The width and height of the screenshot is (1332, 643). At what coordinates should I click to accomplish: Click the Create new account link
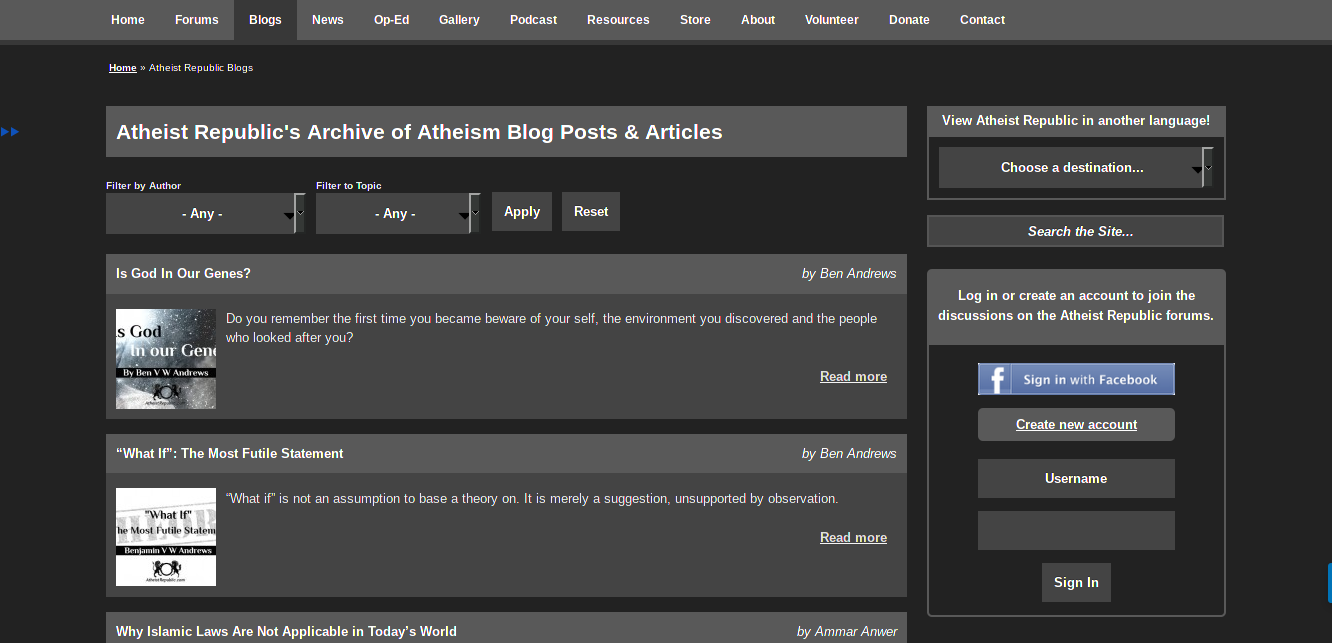click(1076, 424)
